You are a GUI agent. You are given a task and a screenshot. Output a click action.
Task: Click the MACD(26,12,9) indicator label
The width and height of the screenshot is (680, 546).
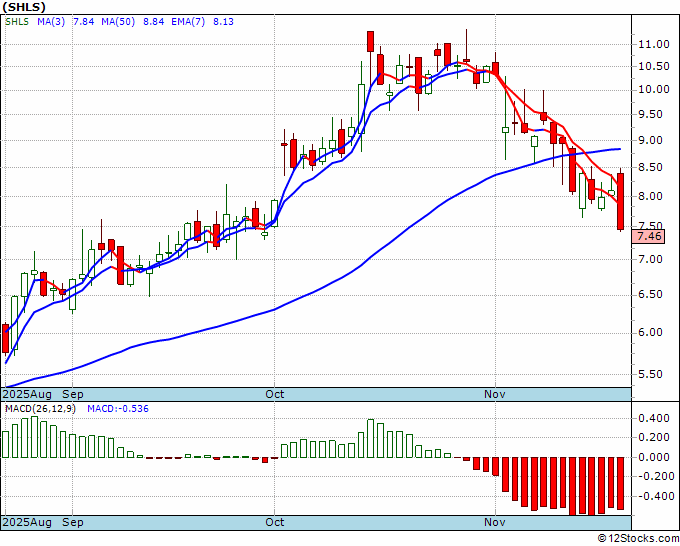(x=40, y=409)
